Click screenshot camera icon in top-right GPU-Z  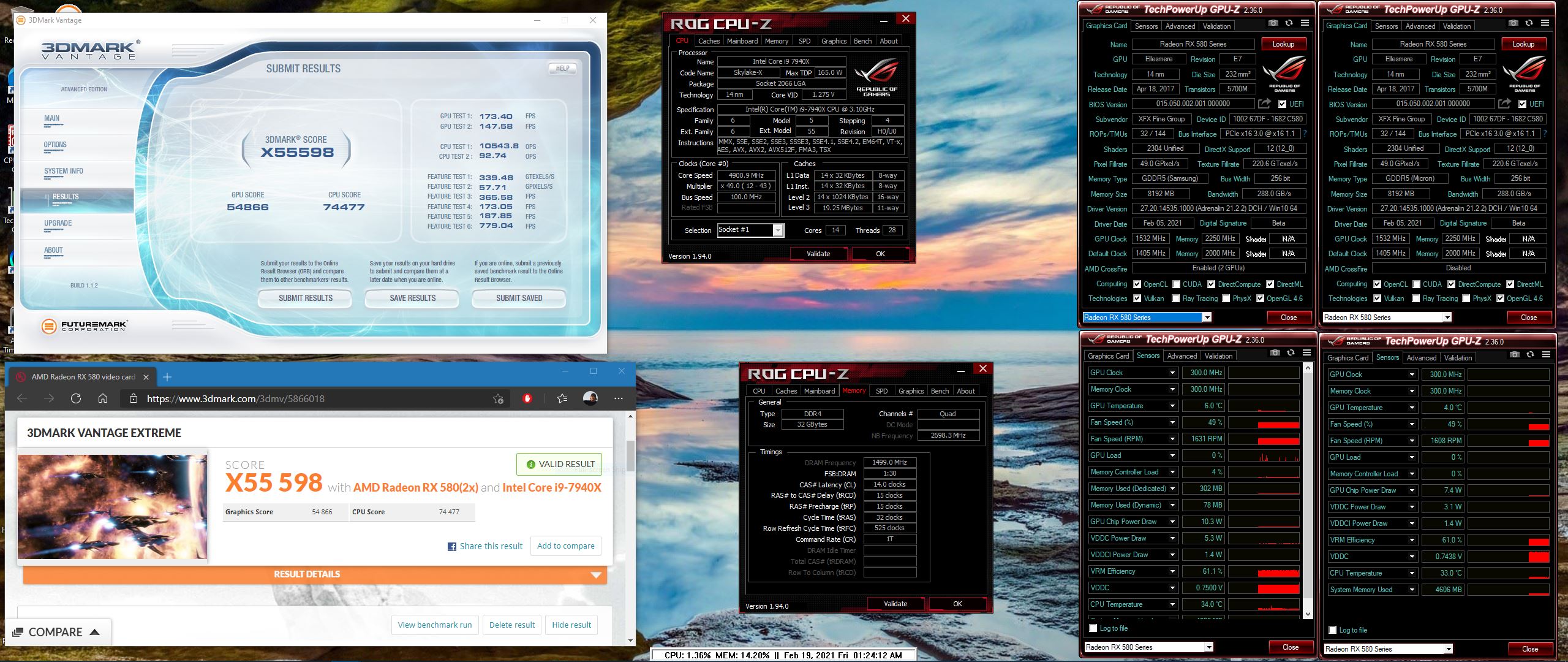[x=1513, y=23]
